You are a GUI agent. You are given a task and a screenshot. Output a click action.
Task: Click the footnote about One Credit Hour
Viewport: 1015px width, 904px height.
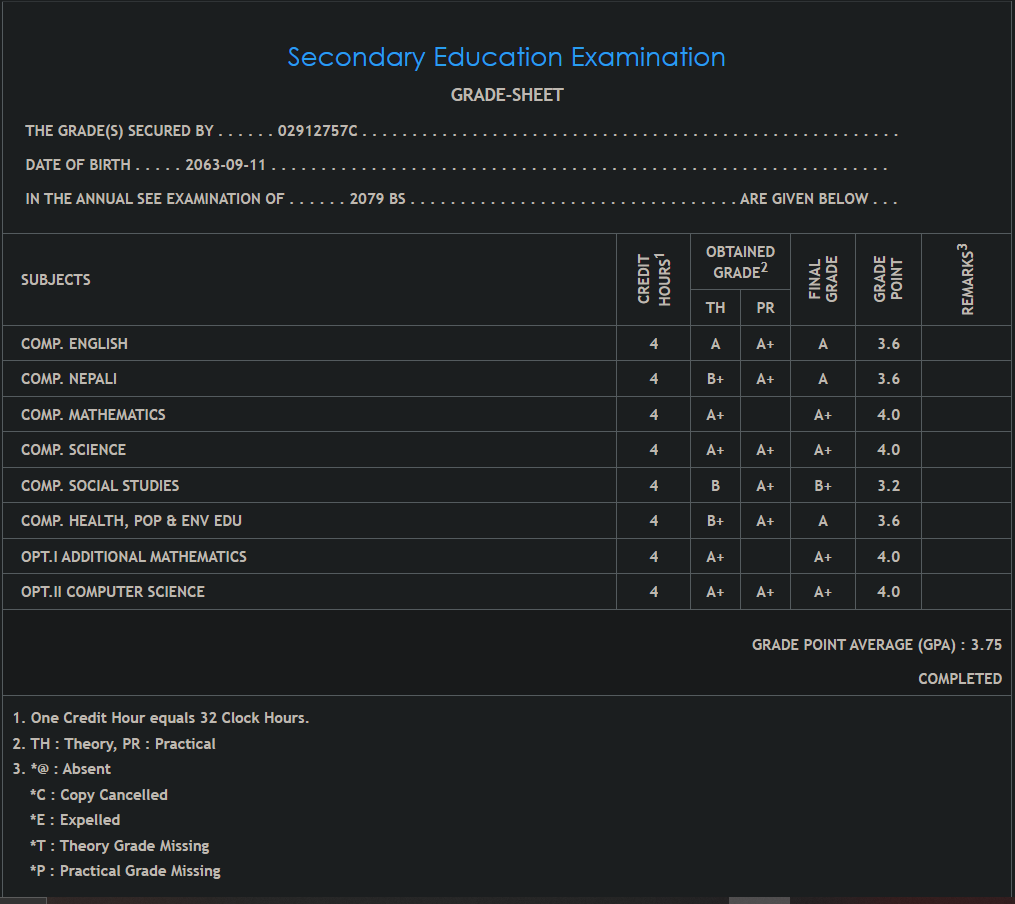[161, 718]
